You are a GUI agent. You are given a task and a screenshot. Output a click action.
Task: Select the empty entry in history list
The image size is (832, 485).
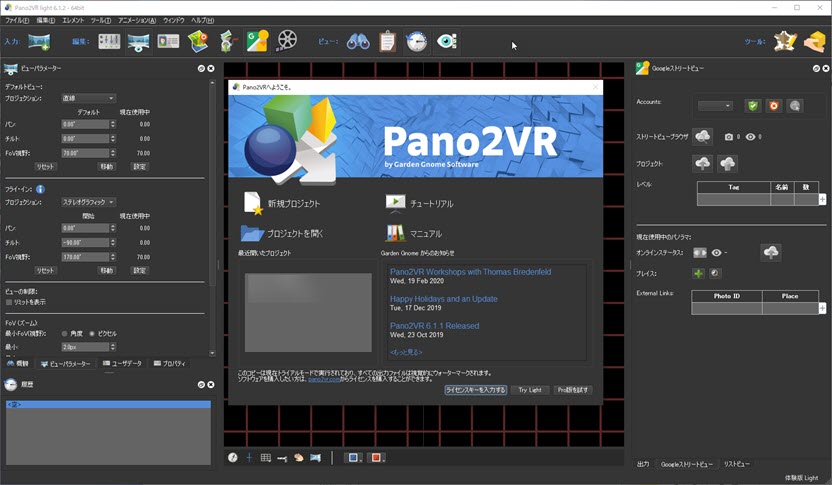pyautogui.click(x=108, y=404)
